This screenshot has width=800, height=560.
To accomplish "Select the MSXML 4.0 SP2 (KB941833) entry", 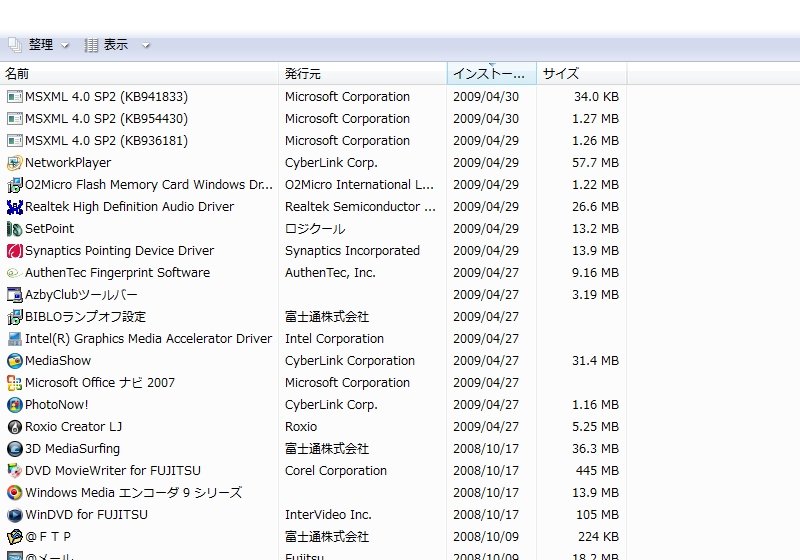I will tap(106, 97).
